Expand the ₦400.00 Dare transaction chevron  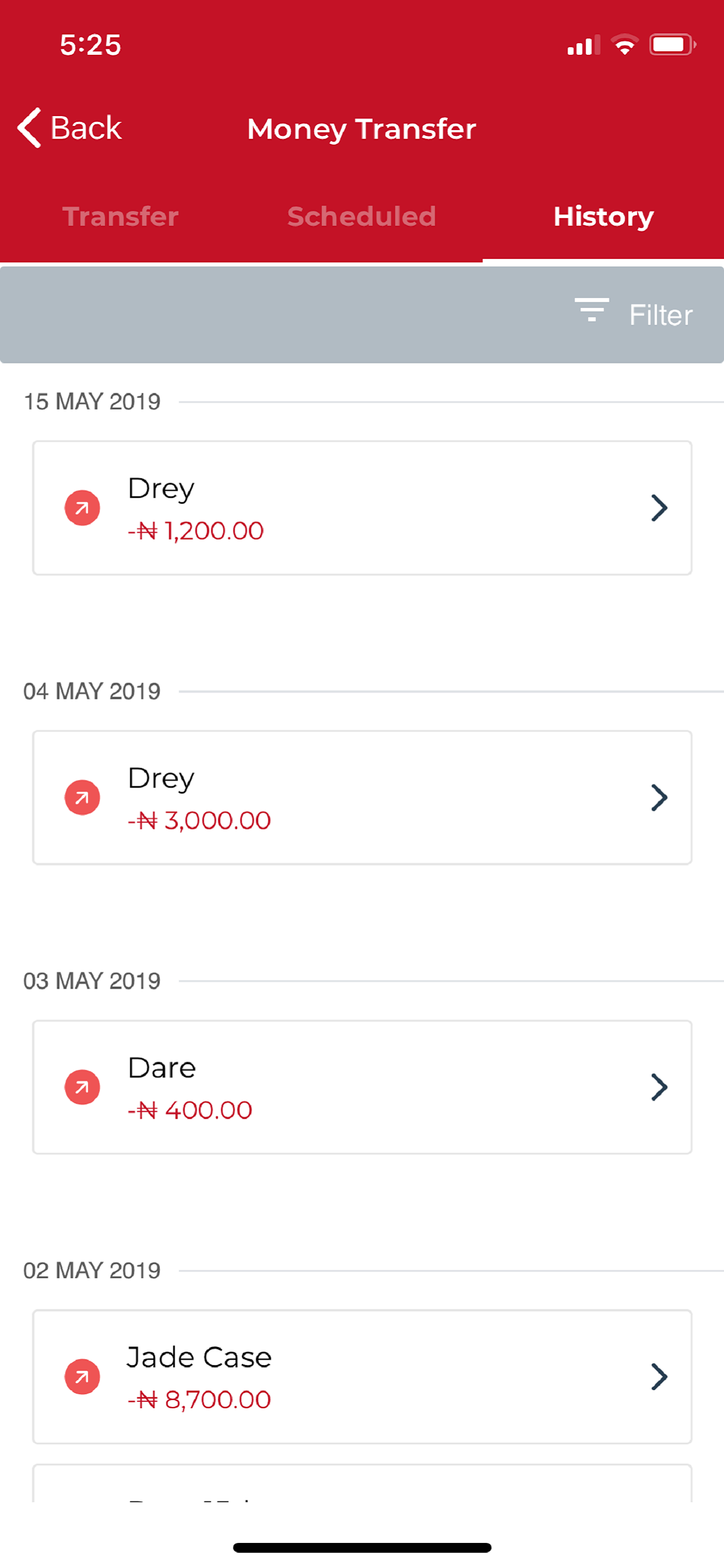(659, 1087)
